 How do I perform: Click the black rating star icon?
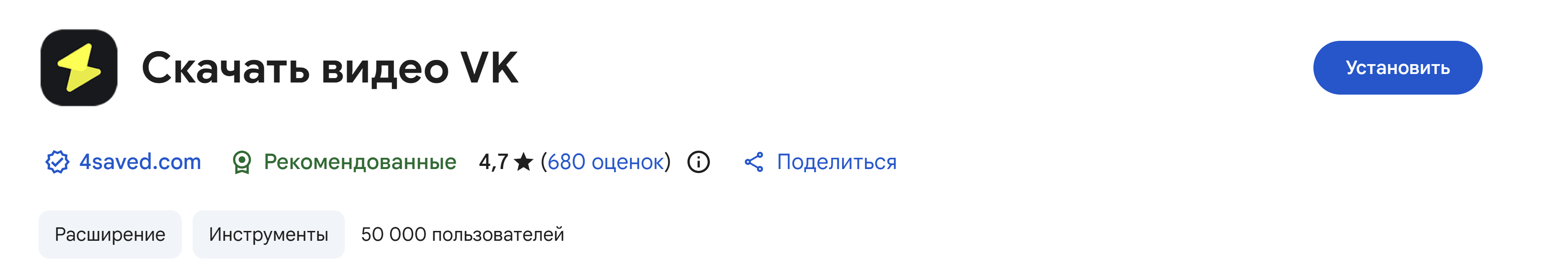[524, 162]
